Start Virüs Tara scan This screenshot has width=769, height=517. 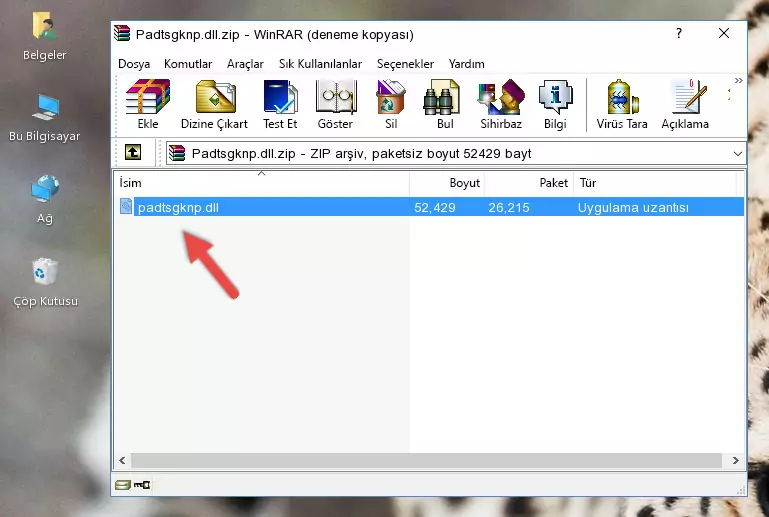coord(622,104)
